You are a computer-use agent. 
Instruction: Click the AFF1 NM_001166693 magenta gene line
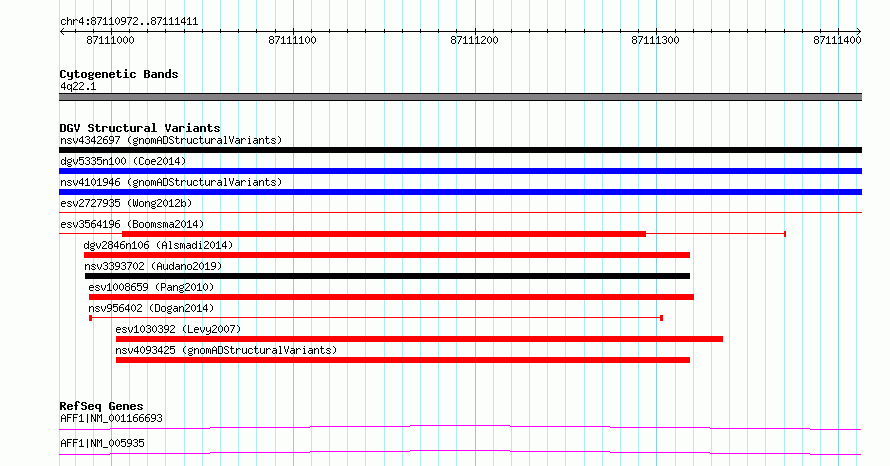[x=460, y=427]
